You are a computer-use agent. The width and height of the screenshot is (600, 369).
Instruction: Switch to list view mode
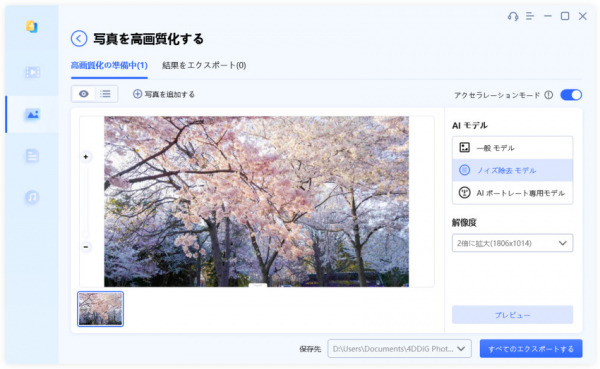pyautogui.click(x=105, y=94)
